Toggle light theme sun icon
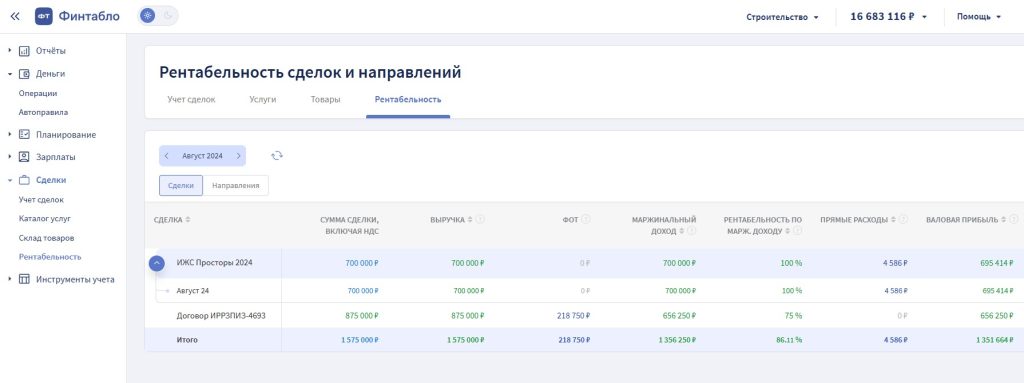The width and height of the screenshot is (1024, 383). [148, 16]
